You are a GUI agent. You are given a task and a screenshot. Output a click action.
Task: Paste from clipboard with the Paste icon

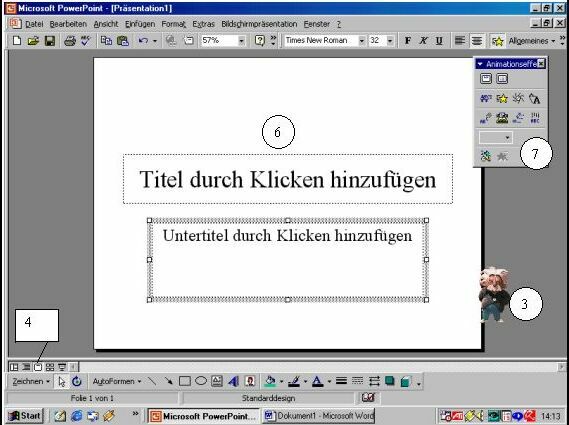pos(123,41)
